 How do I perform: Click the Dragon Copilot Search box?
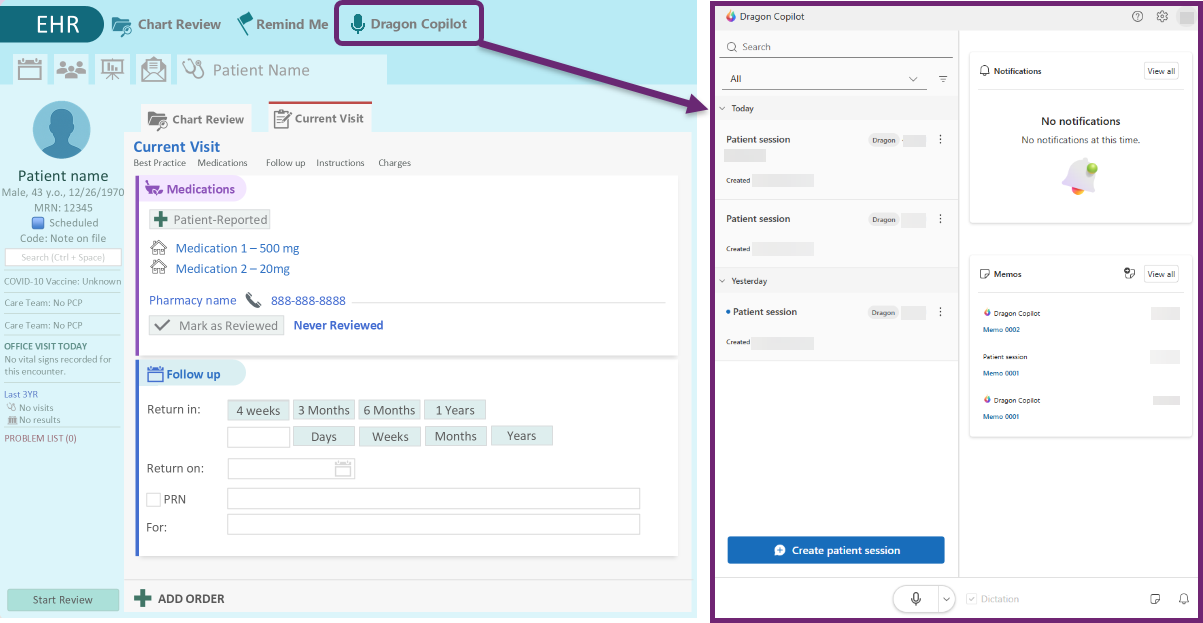pos(838,47)
